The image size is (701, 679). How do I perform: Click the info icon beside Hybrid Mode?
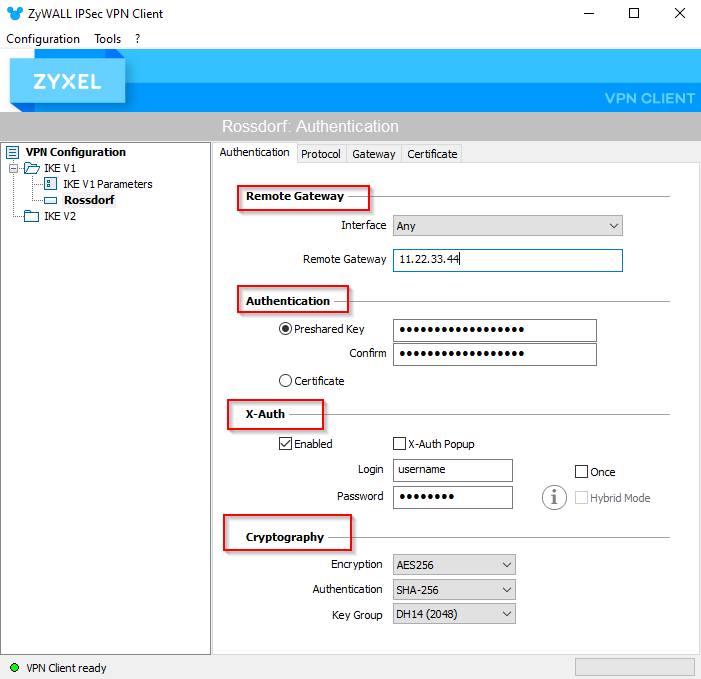pyautogui.click(x=554, y=497)
